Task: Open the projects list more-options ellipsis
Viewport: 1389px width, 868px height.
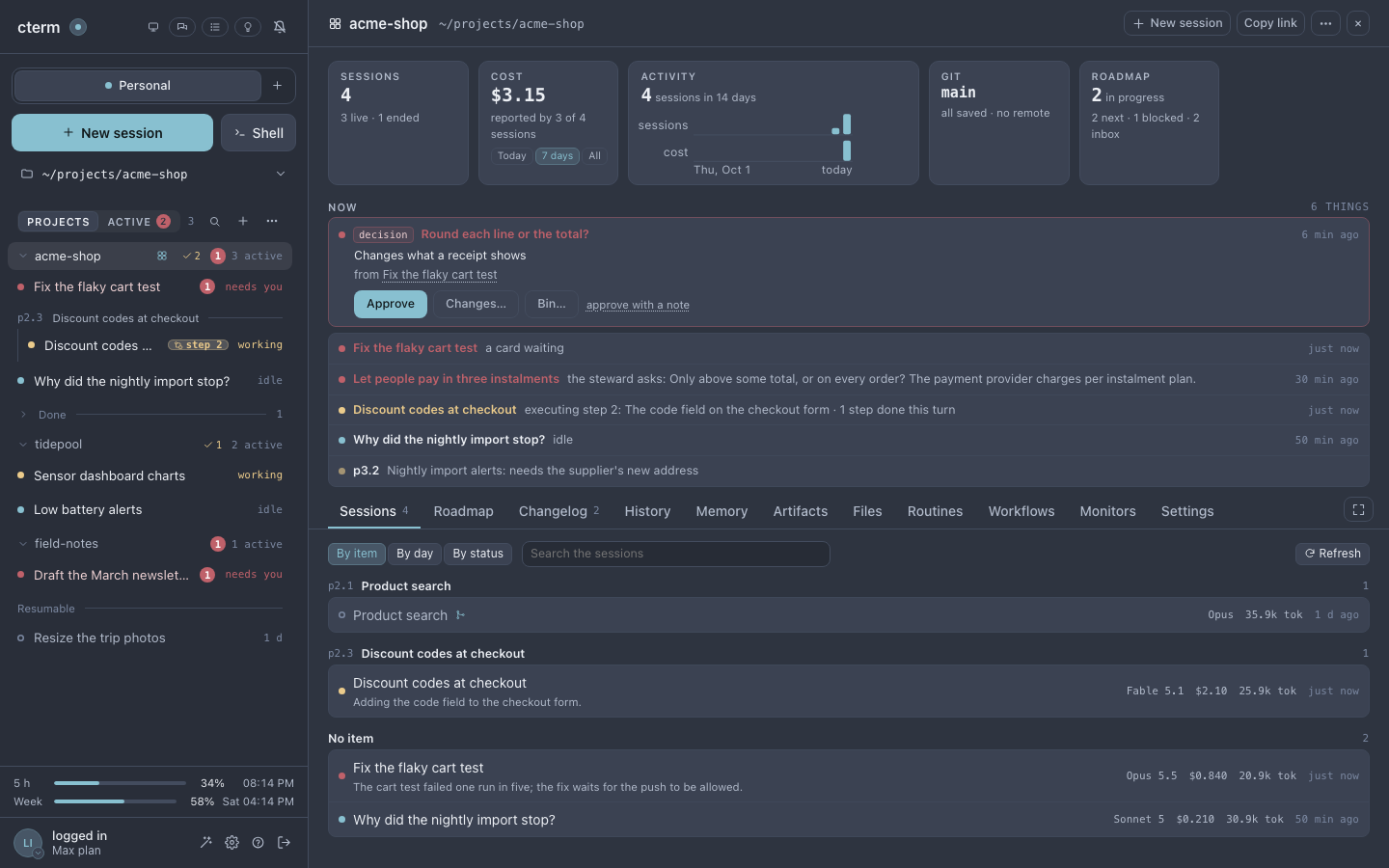Action: pos(272,222)
